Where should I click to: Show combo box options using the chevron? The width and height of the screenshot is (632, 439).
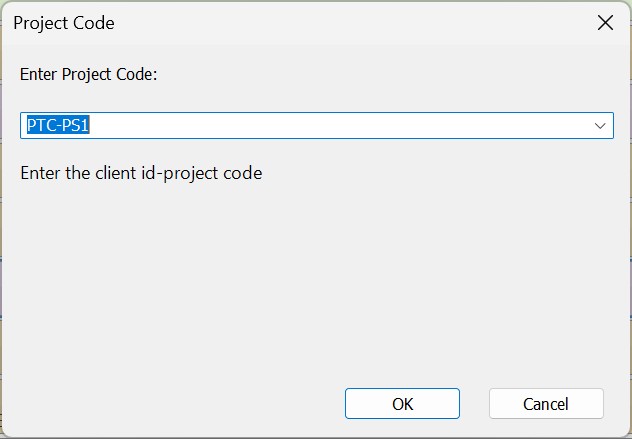(600, 126)
